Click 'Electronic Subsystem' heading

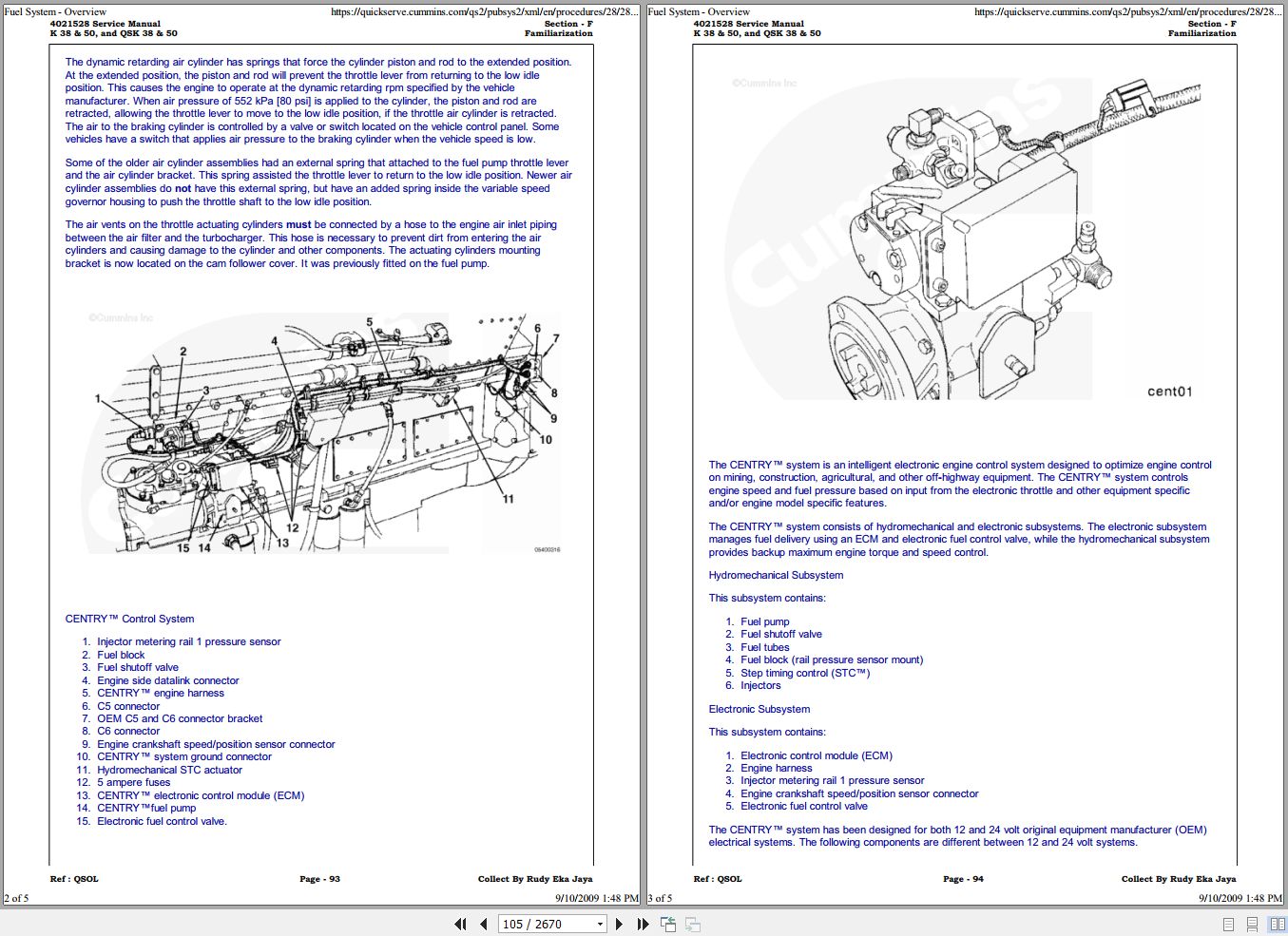(759, 709)
